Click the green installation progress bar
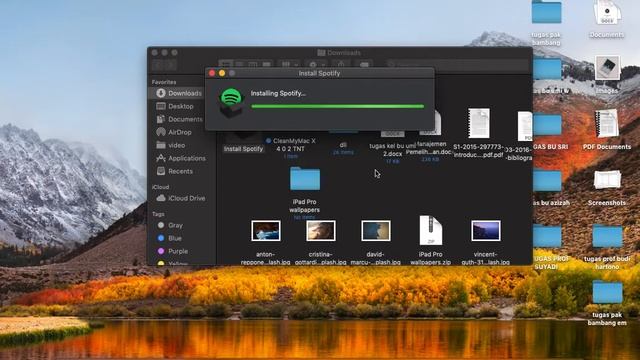This screenshot has width=640, height=360. [338, 107]
